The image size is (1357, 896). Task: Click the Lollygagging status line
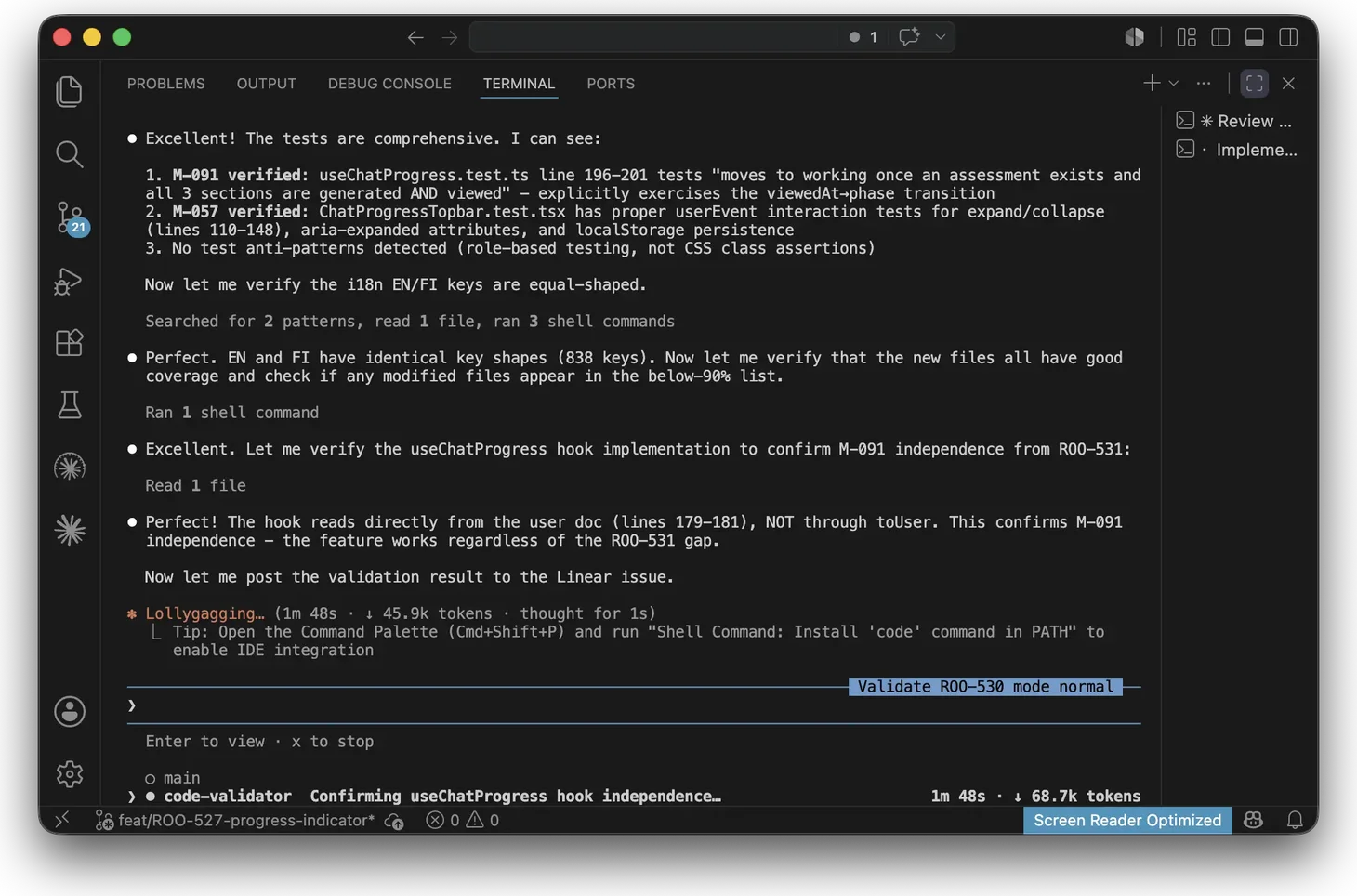[x=391, y=613]
